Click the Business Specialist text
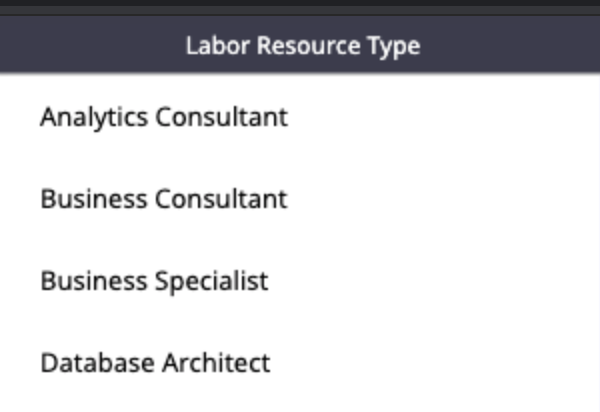 point(154,281)
